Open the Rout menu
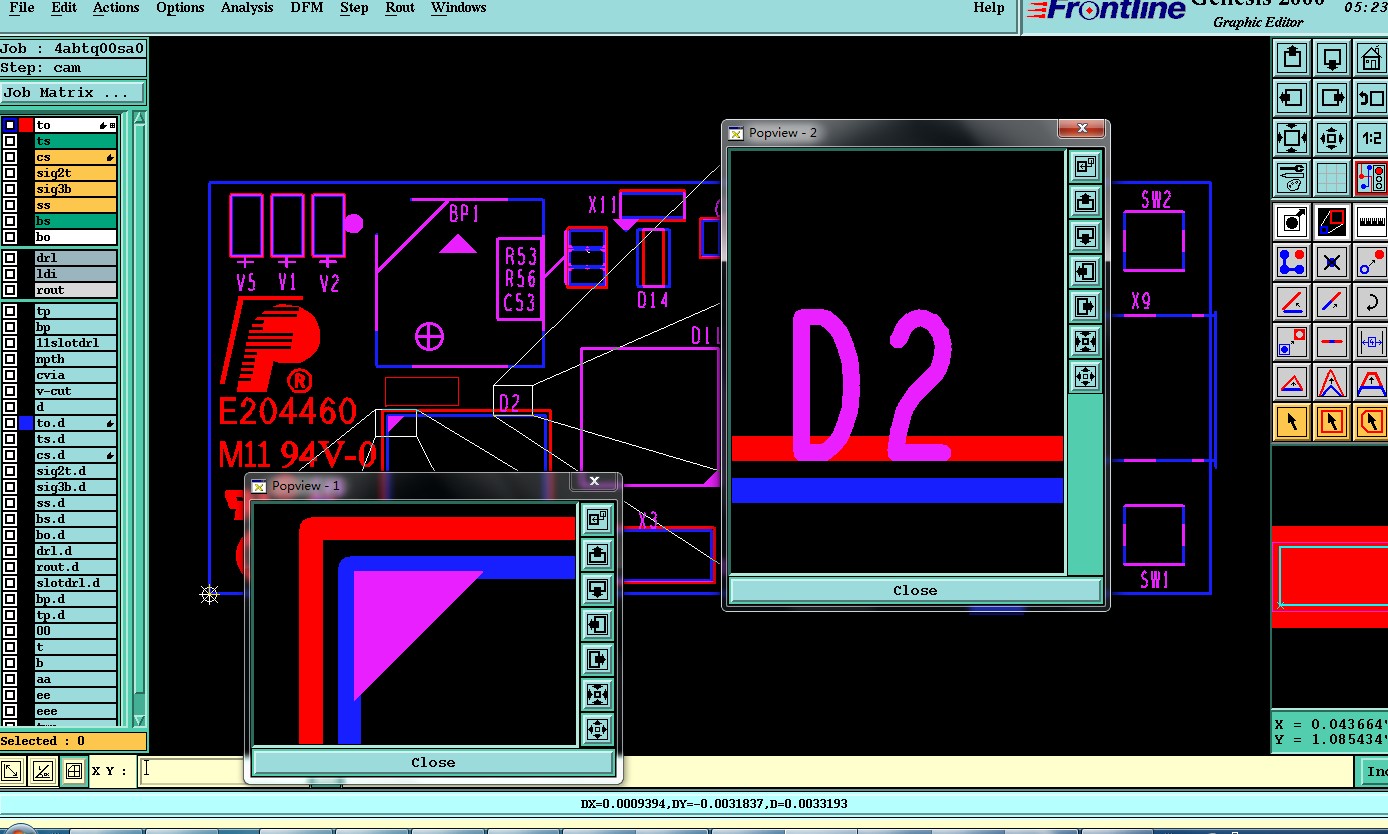This screenshot has height=834, width=1388. click(x=400, y=8)
